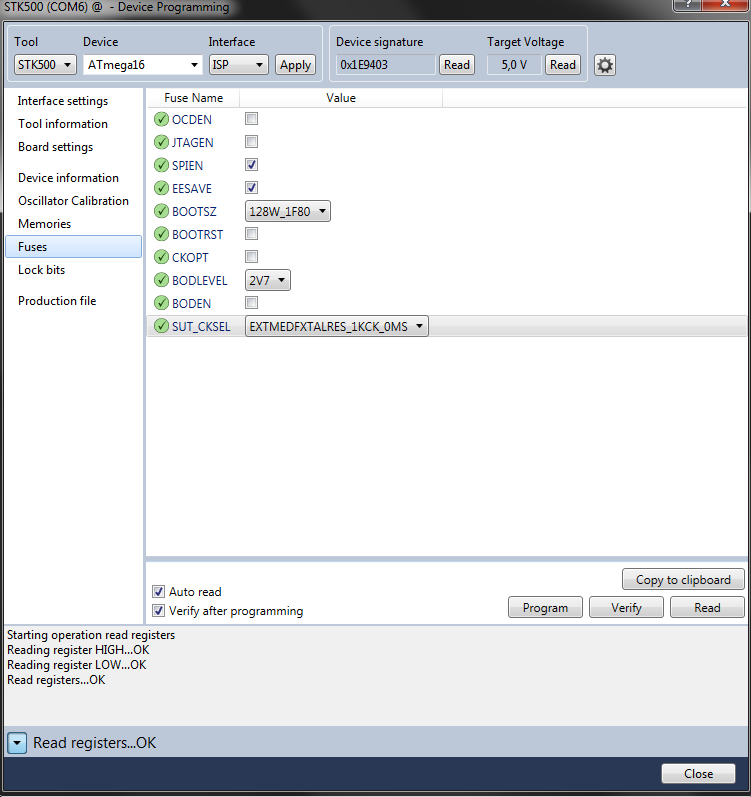751x797 pixels.
Task: Go to Memories page
Action: [45, 224]
